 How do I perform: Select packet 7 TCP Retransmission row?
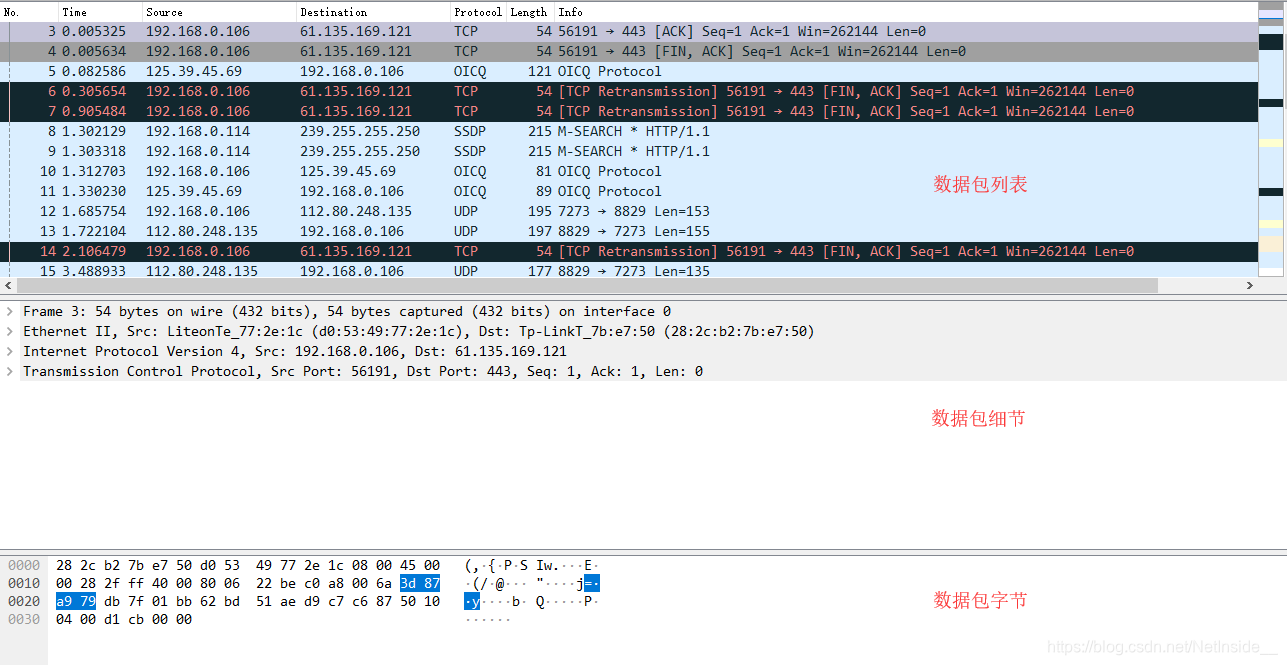point(629,112)
